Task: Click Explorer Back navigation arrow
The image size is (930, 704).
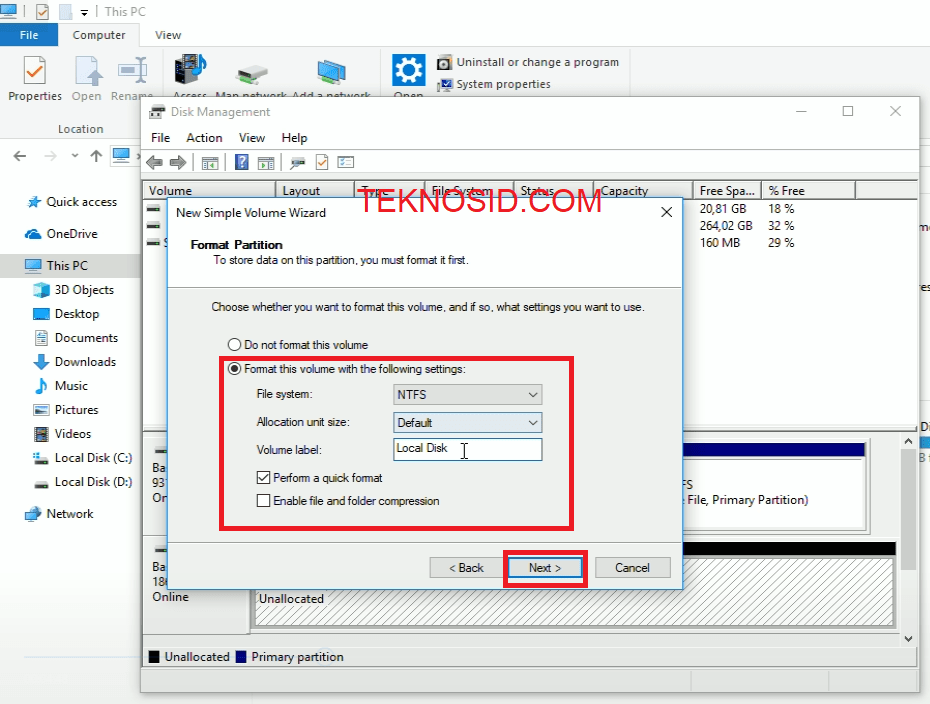Action: (20, 156)
